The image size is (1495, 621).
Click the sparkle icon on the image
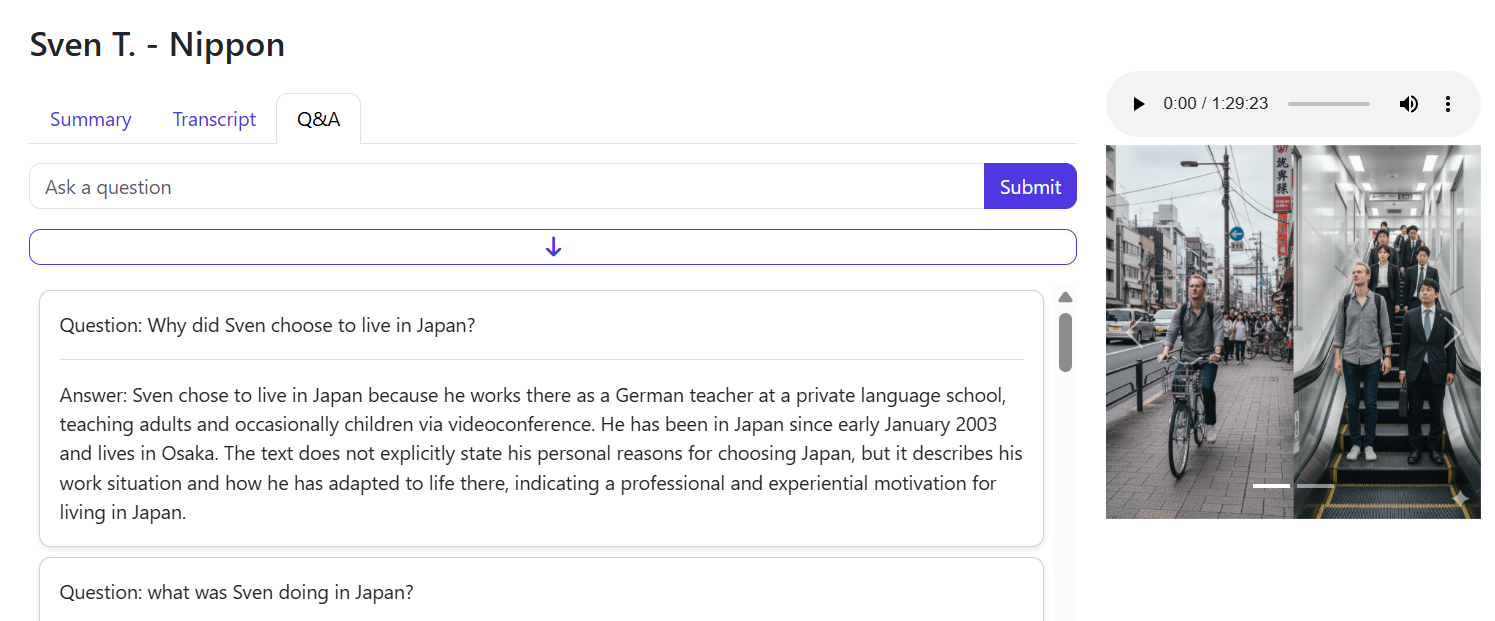1460,498
